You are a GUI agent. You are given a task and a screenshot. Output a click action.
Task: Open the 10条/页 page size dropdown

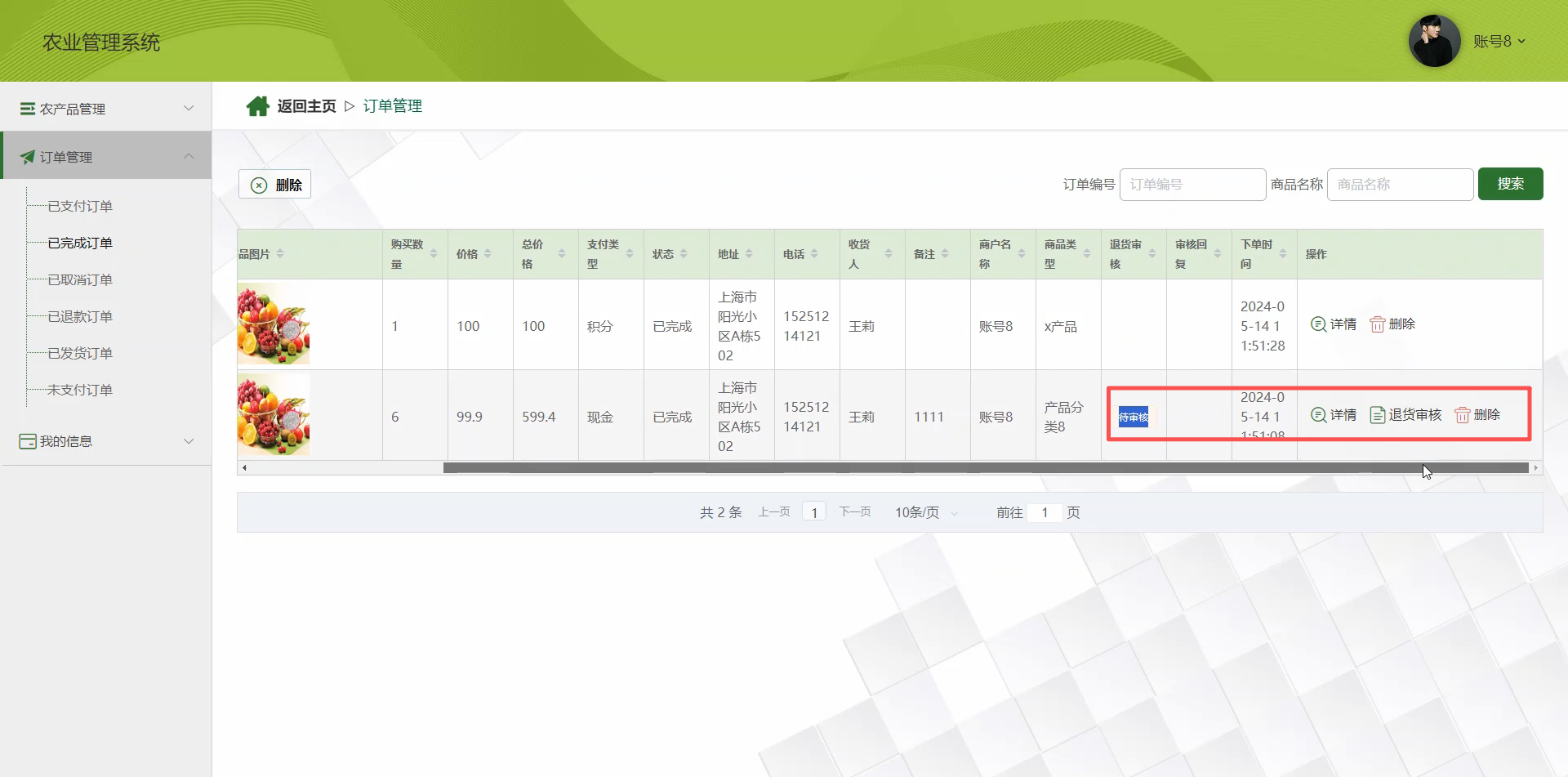[x=927, y=512]
